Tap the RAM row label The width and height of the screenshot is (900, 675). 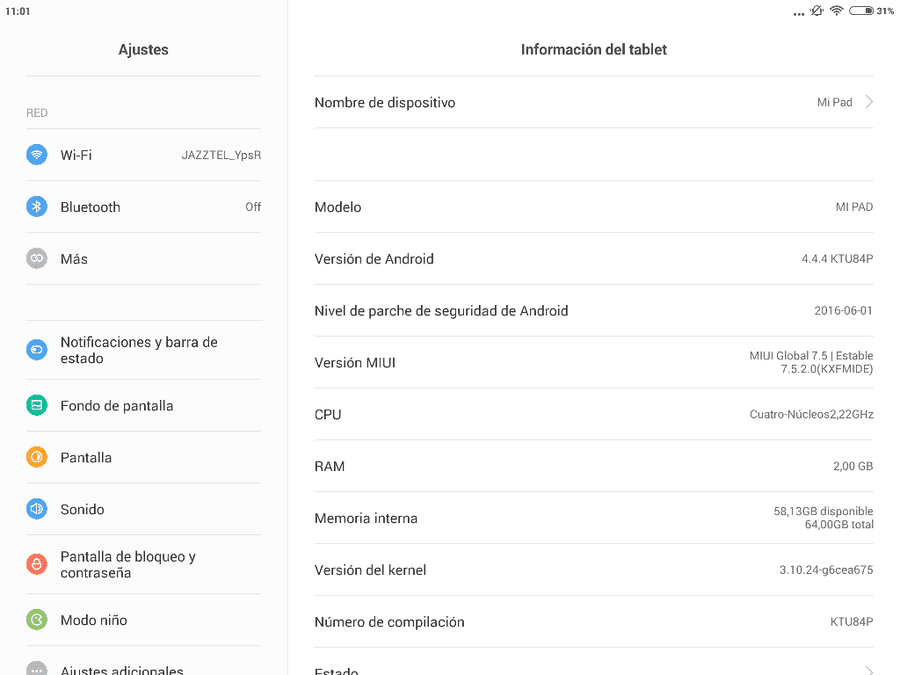coord(329,466)
